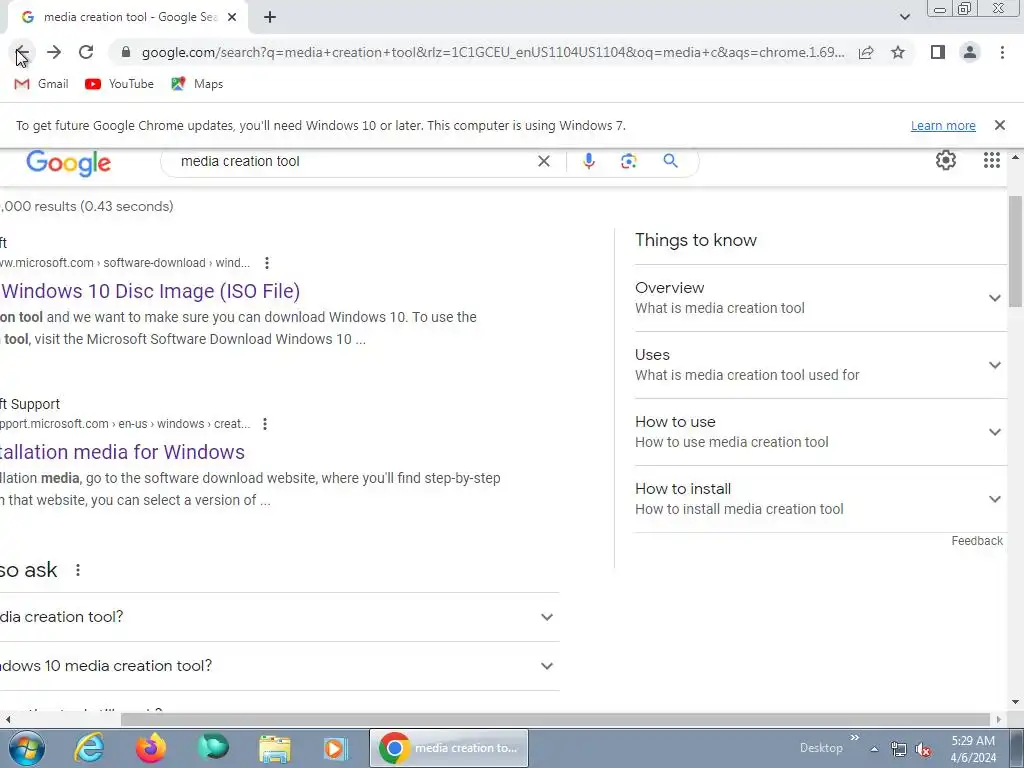1024x768 pixels.
Task: Open the tab search dropdown arrow
Action: [x=904, y=18]
